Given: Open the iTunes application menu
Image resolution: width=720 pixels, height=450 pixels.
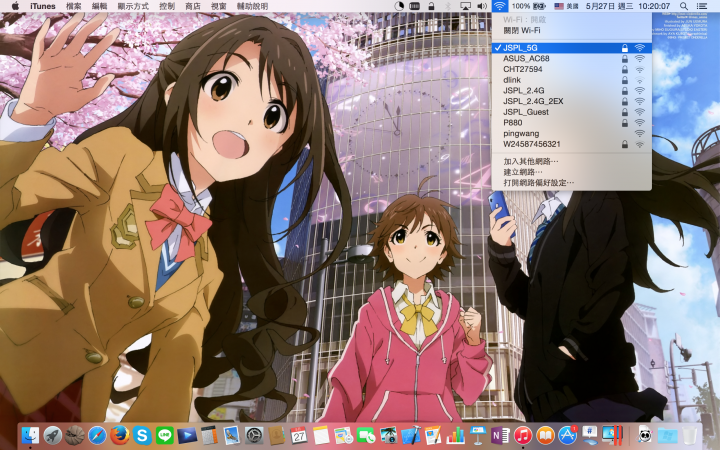Looking at the screenshot, I should pyautogui.click(x=43, y=6).
